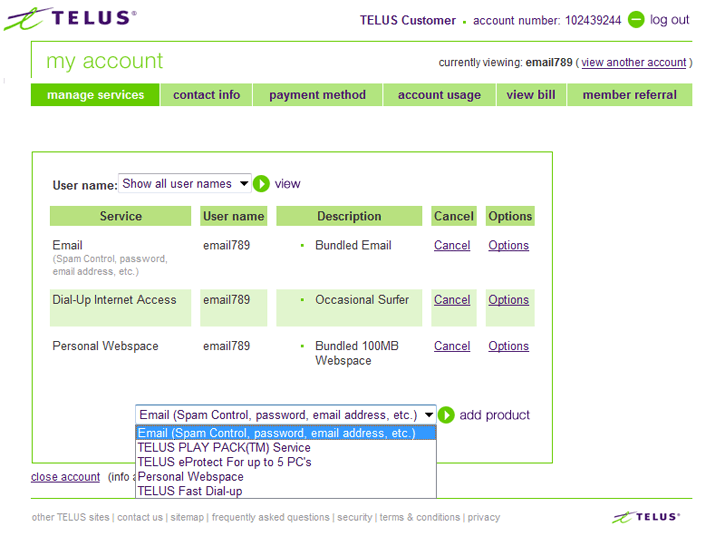
Task: Click the Personal Webspace service cell
Action: pyautogui.click(x=105, y=346)
